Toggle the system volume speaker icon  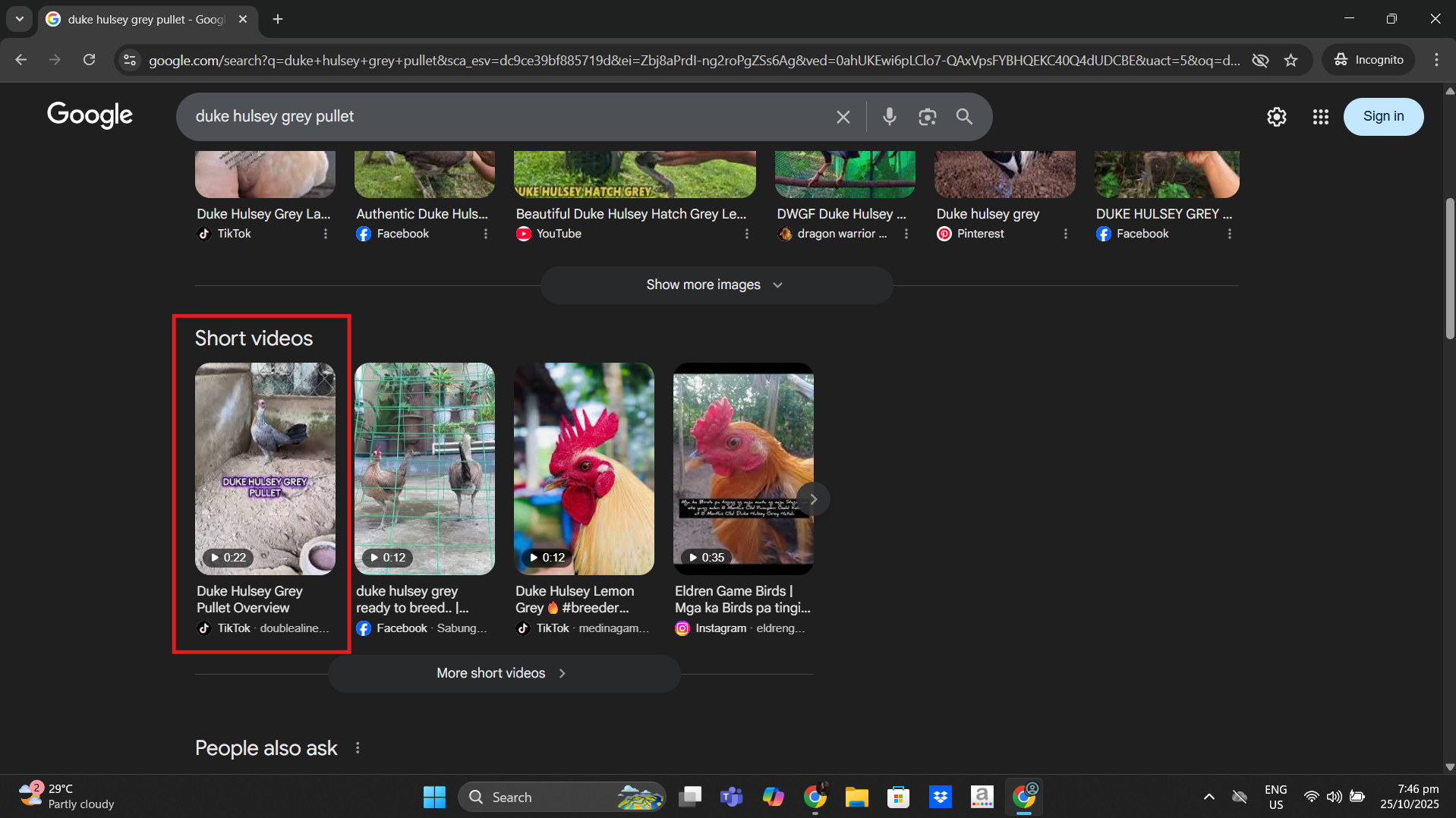1334,797
